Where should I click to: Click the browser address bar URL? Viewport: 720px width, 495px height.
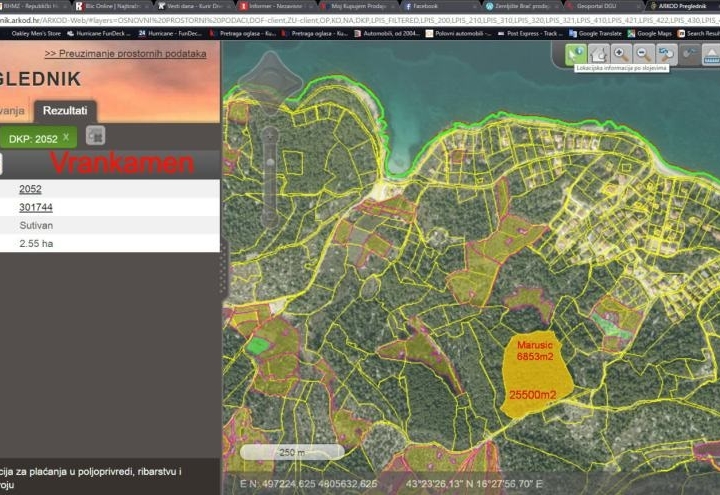pyautogui.click(x=300, y=19)
